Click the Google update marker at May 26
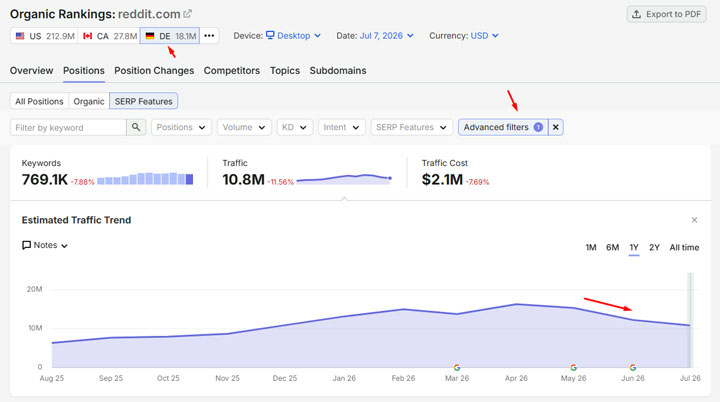This screenshot has height=402, width=720. coord(574,368)
